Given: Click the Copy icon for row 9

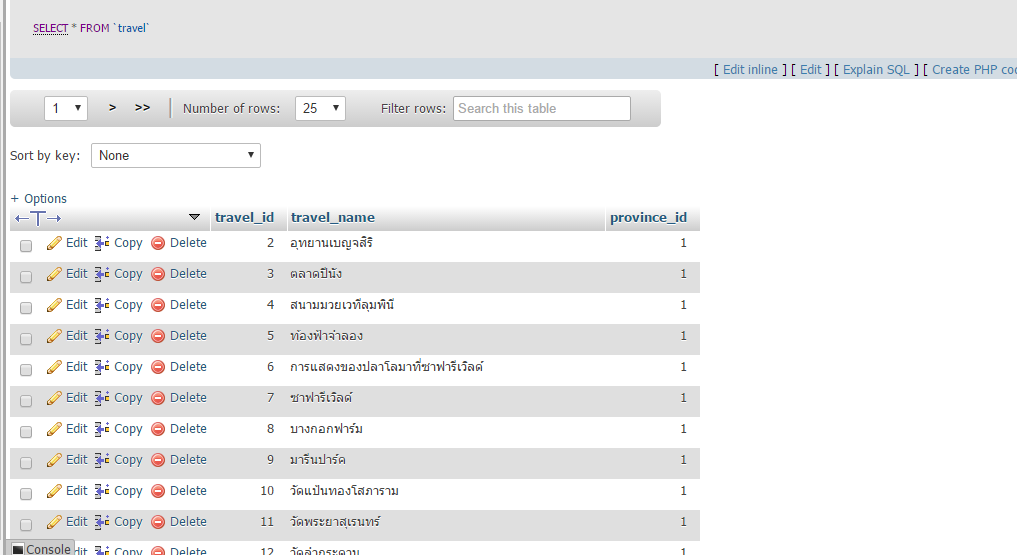Looking at the screenshot, I should (x=102, y=460).
